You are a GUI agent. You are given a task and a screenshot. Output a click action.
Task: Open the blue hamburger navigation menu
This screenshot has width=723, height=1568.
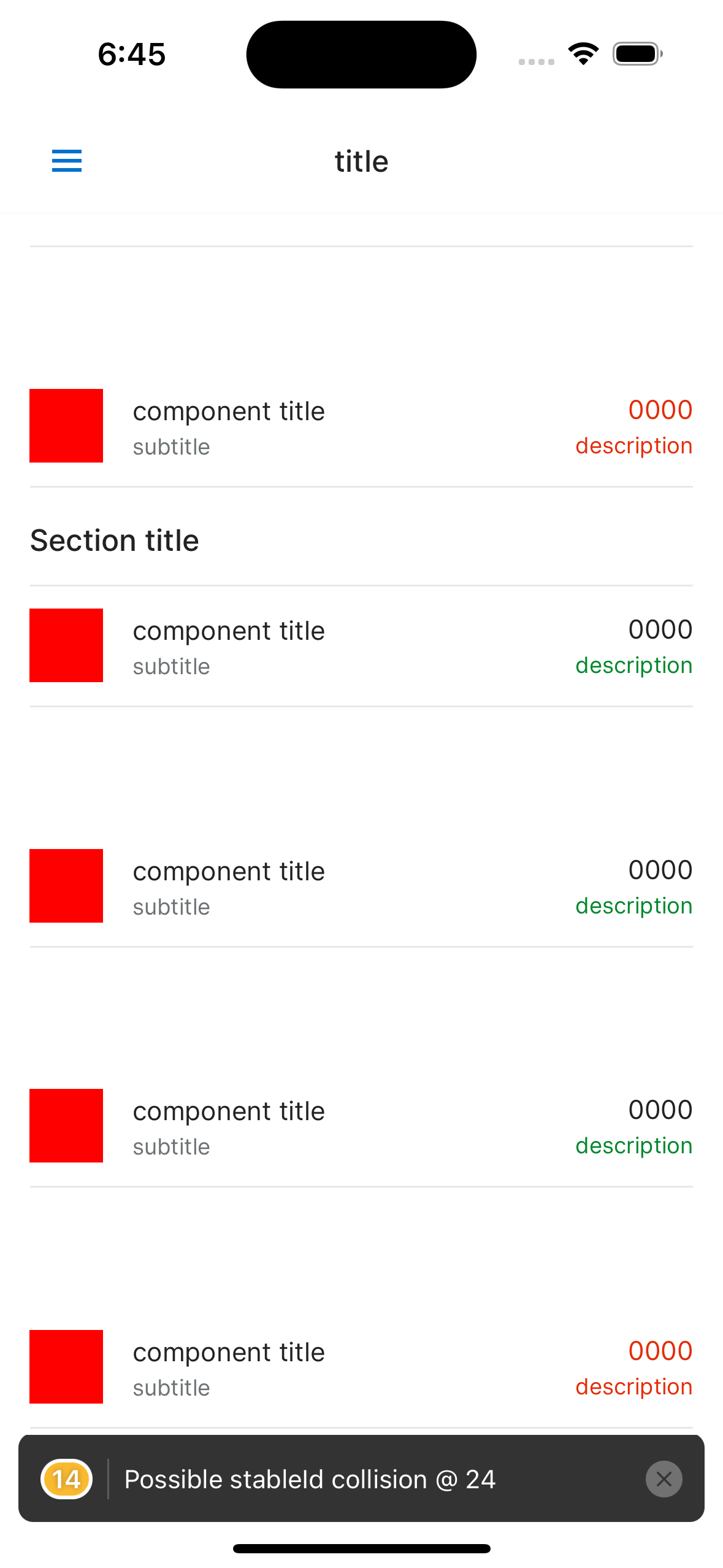(66, 161)
